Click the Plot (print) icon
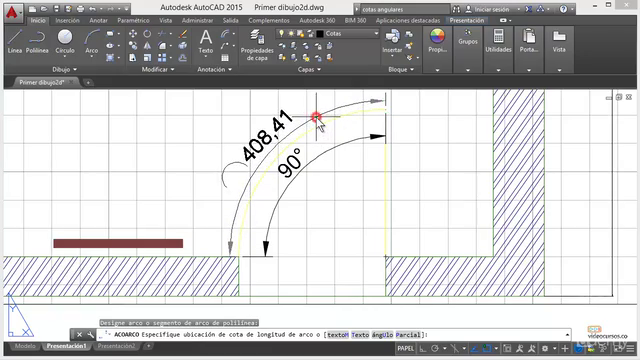This screenshot has height=360, width=640. coord(80,9)
